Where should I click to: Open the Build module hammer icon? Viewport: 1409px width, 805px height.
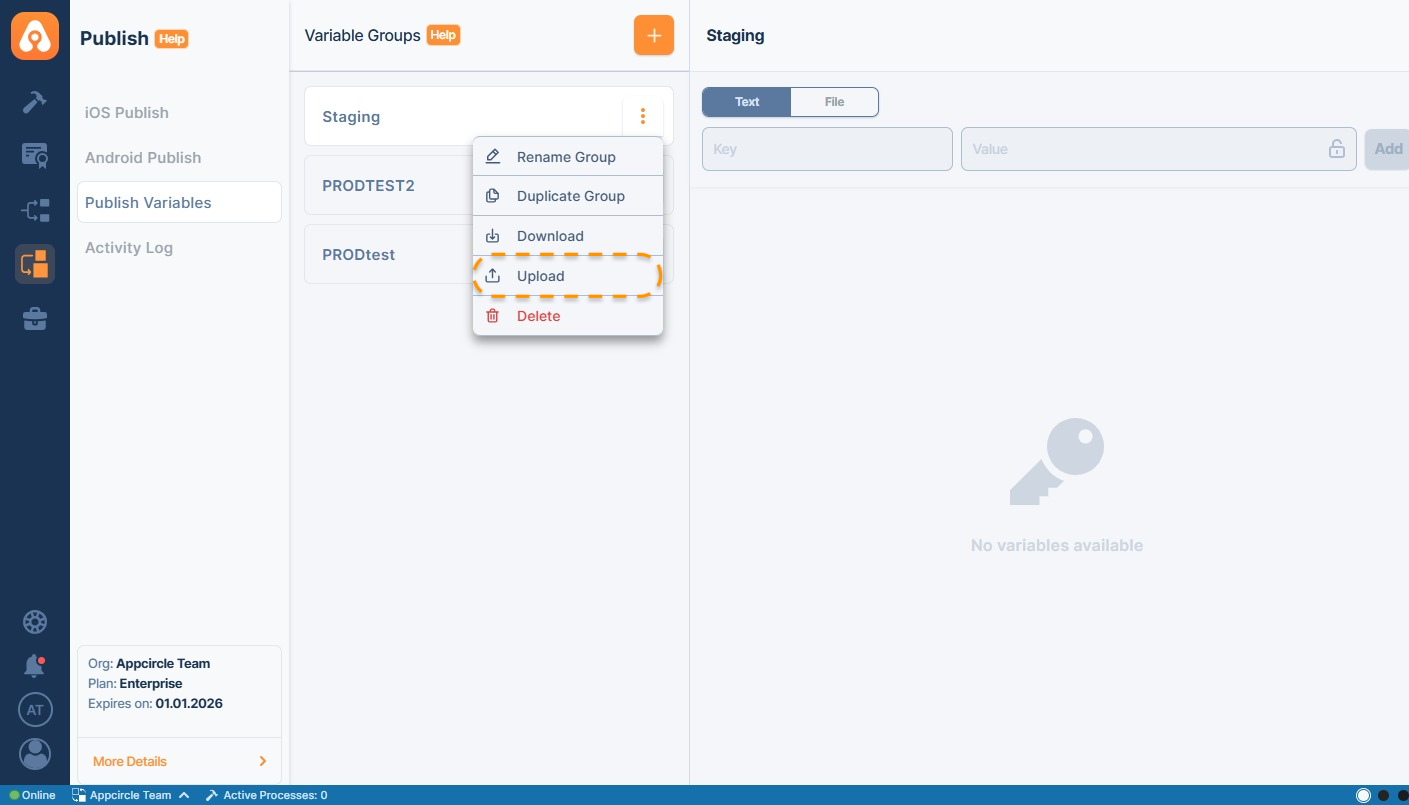pyautogui.click(x=35, y=102)
